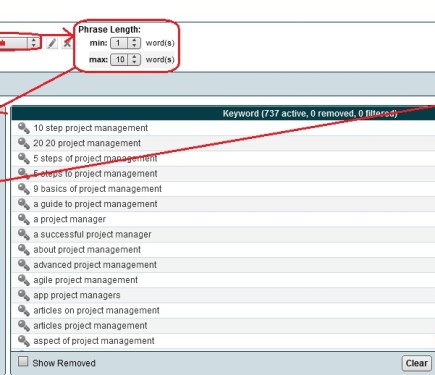The height and width of the screenshot is (375, 435).
Task: Select keyword '9 basics of project management'
Action: pyautogui.click(x=97, y=189)
